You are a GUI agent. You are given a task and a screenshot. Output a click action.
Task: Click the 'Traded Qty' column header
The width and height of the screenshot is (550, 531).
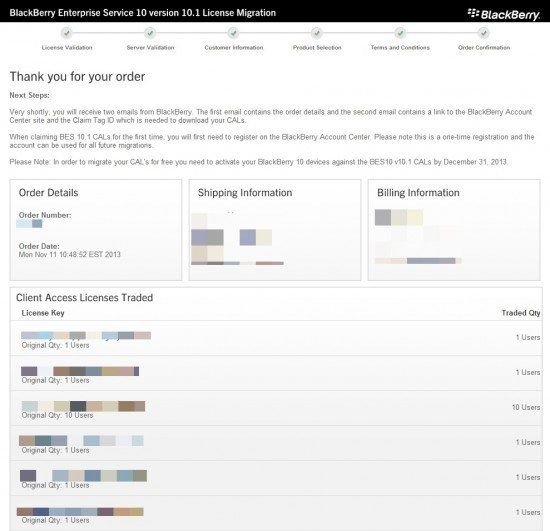pyautogui.click(x=521, y=313)
